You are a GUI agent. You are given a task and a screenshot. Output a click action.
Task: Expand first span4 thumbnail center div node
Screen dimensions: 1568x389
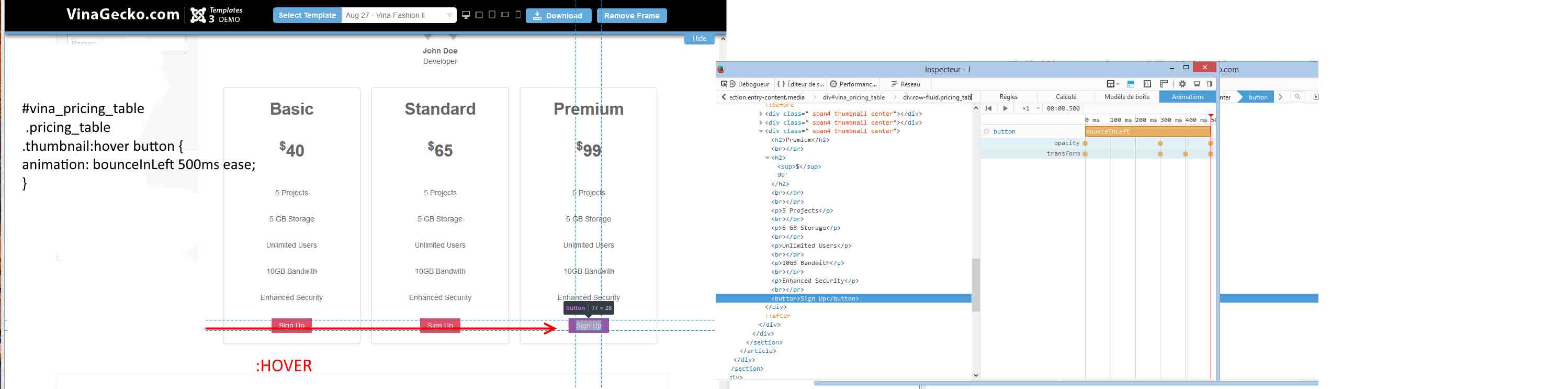point(761,114)
